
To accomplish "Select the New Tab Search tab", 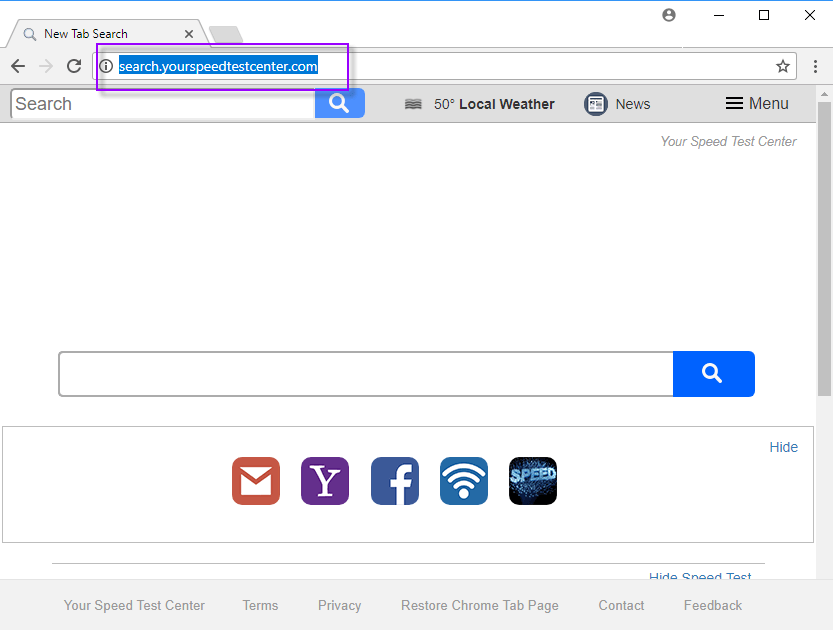I will [x=106, y=34].
